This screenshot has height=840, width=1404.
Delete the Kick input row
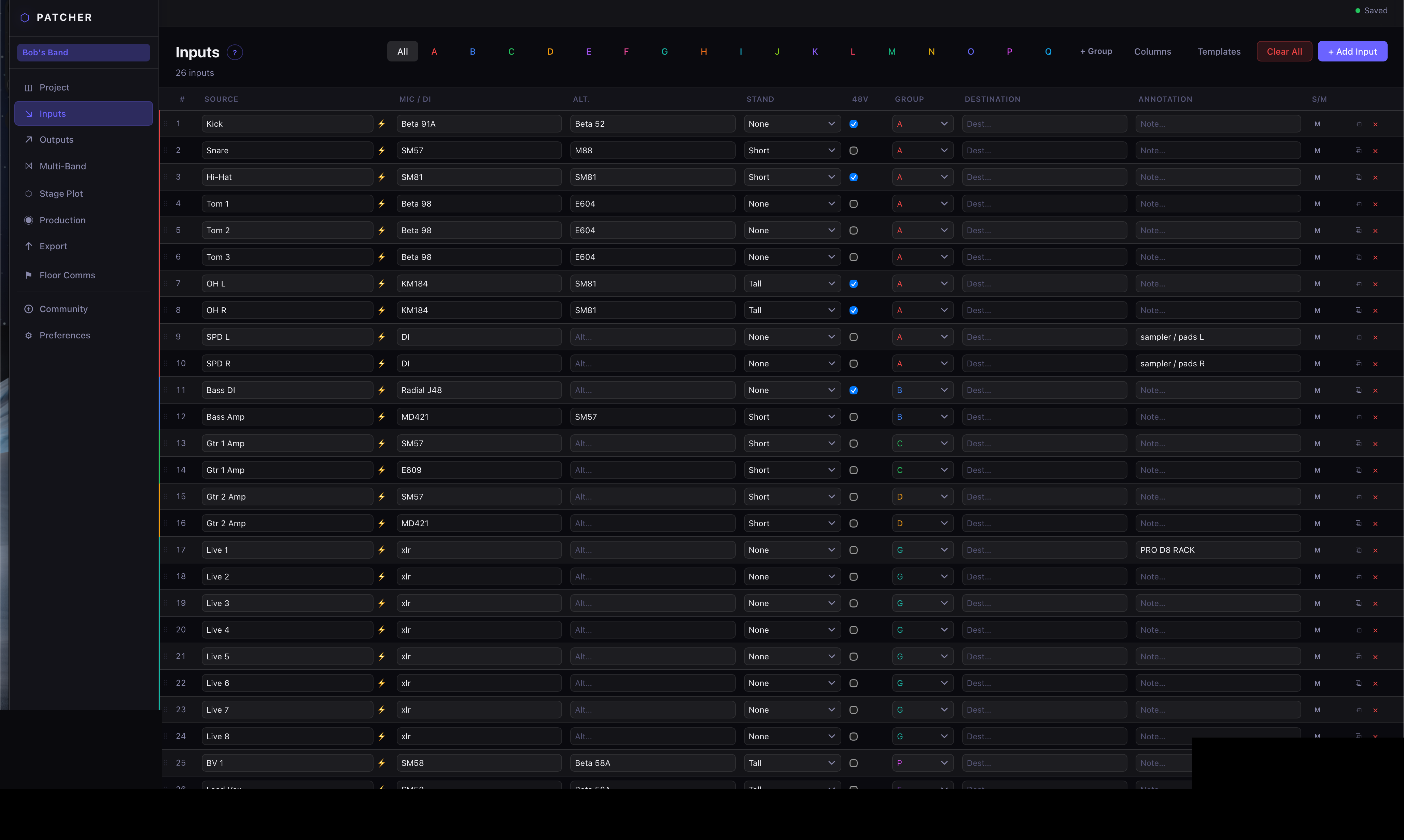pyautogui.click(x=1375, y=125)
